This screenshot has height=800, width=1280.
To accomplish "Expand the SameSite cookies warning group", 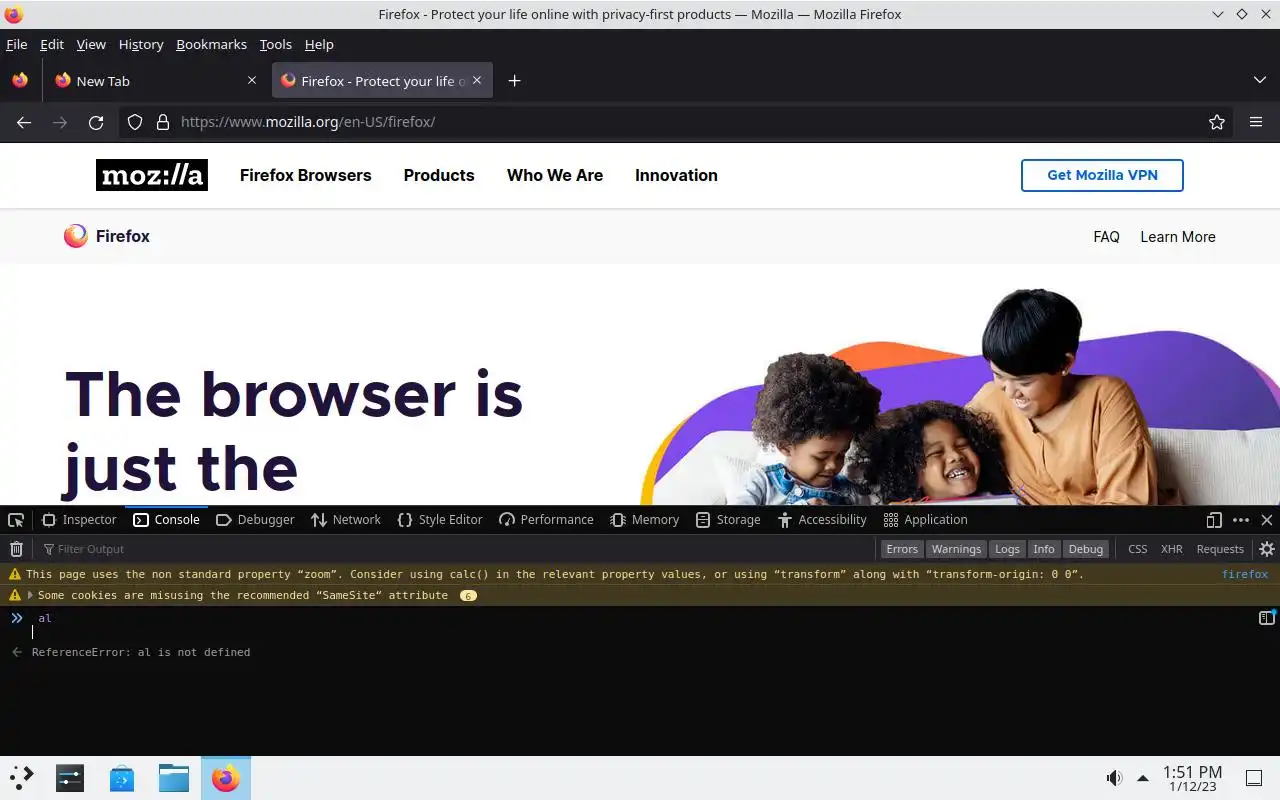I will coord(30,595).
